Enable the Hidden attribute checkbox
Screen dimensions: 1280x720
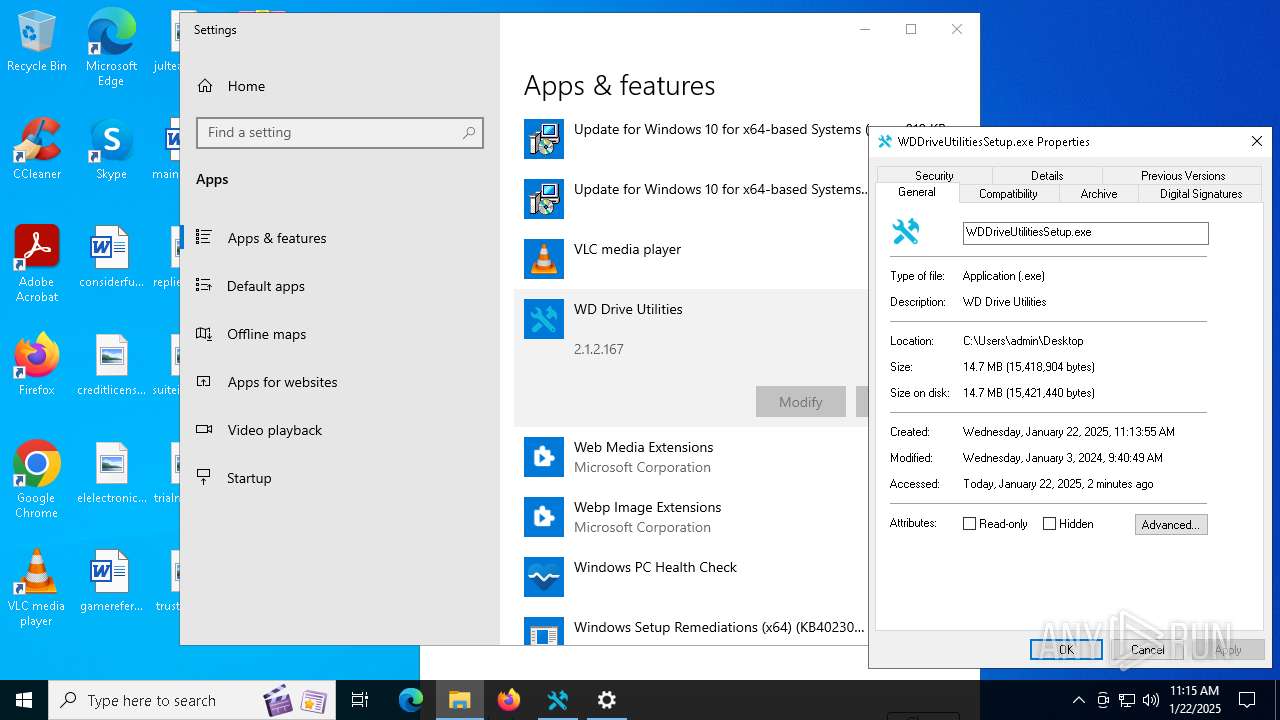click(x=1049, y=524)
